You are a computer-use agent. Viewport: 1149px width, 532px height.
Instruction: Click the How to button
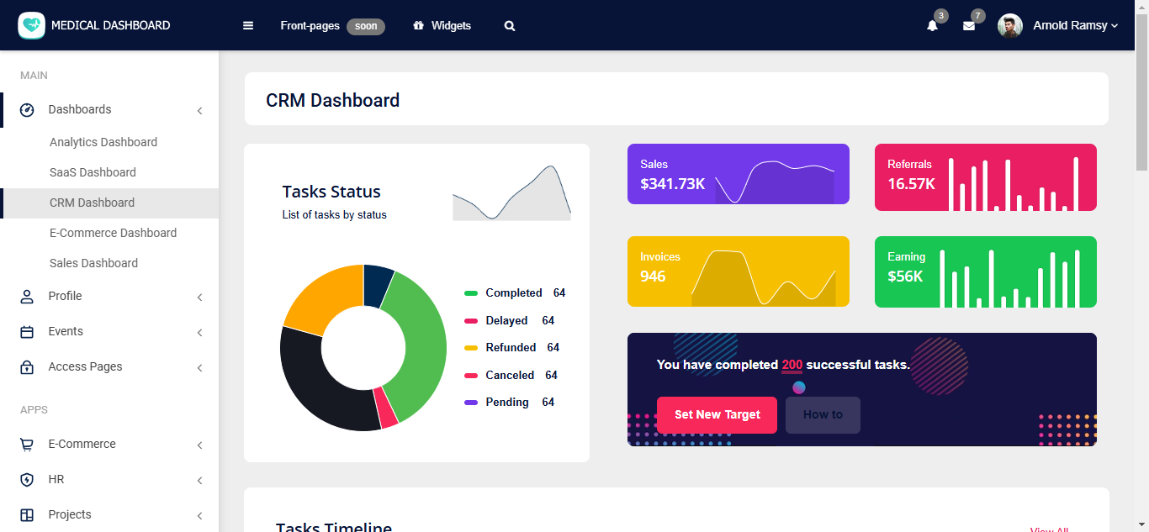822,415
